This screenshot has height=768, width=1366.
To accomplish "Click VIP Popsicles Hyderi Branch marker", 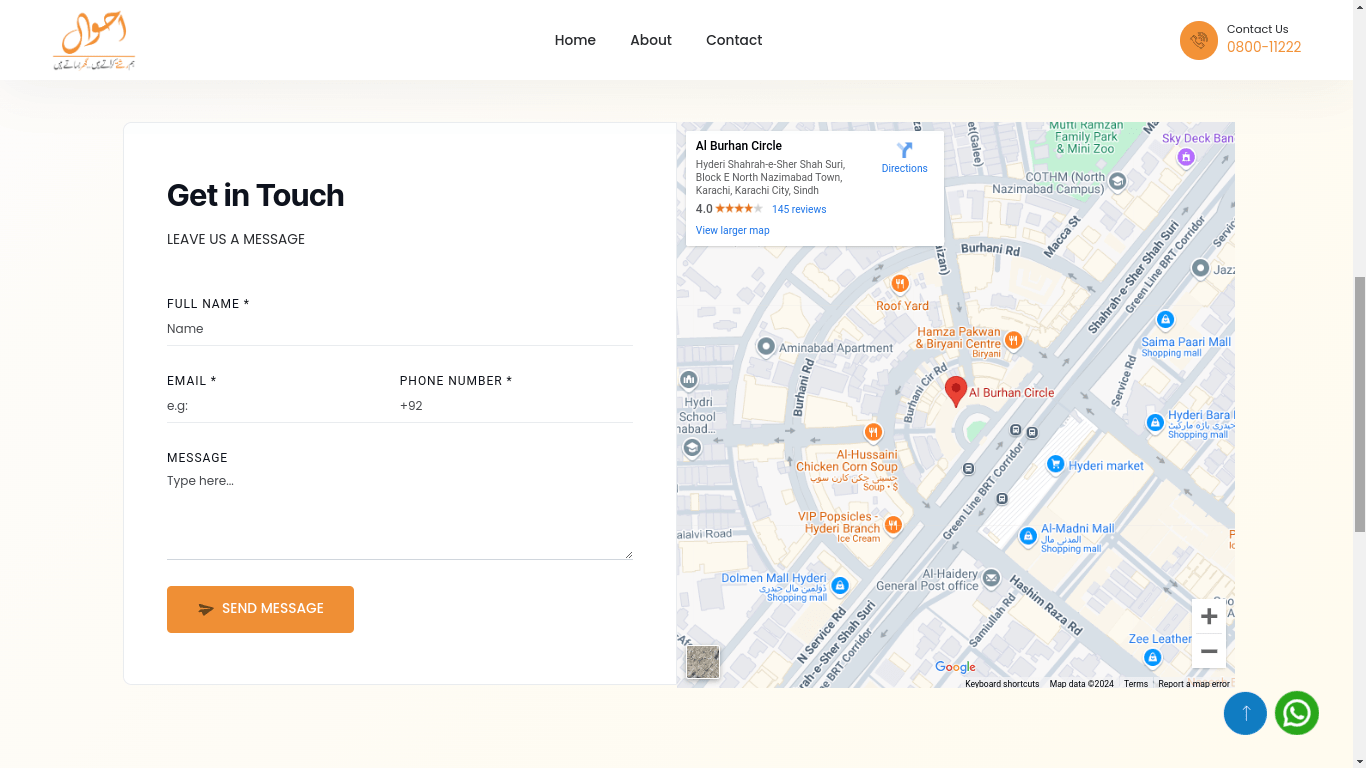I will [x=893, y=524].
